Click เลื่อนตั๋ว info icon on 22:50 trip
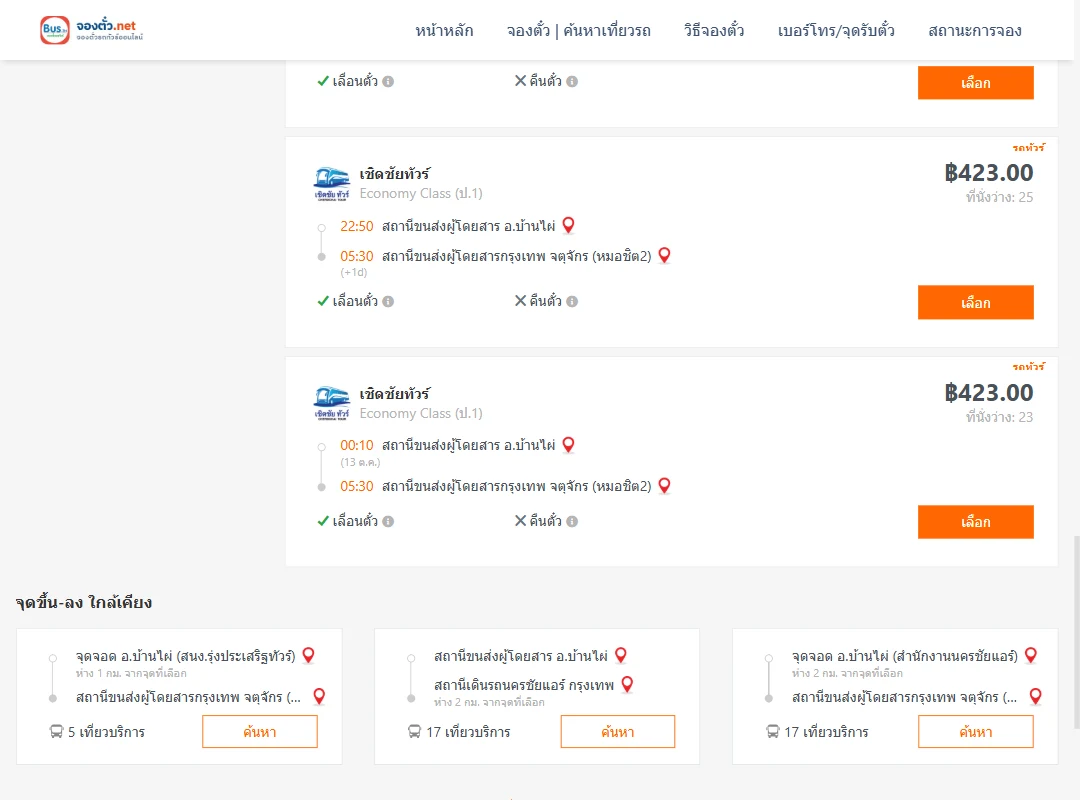This screenshot has width=1080, height=800. 388,301
